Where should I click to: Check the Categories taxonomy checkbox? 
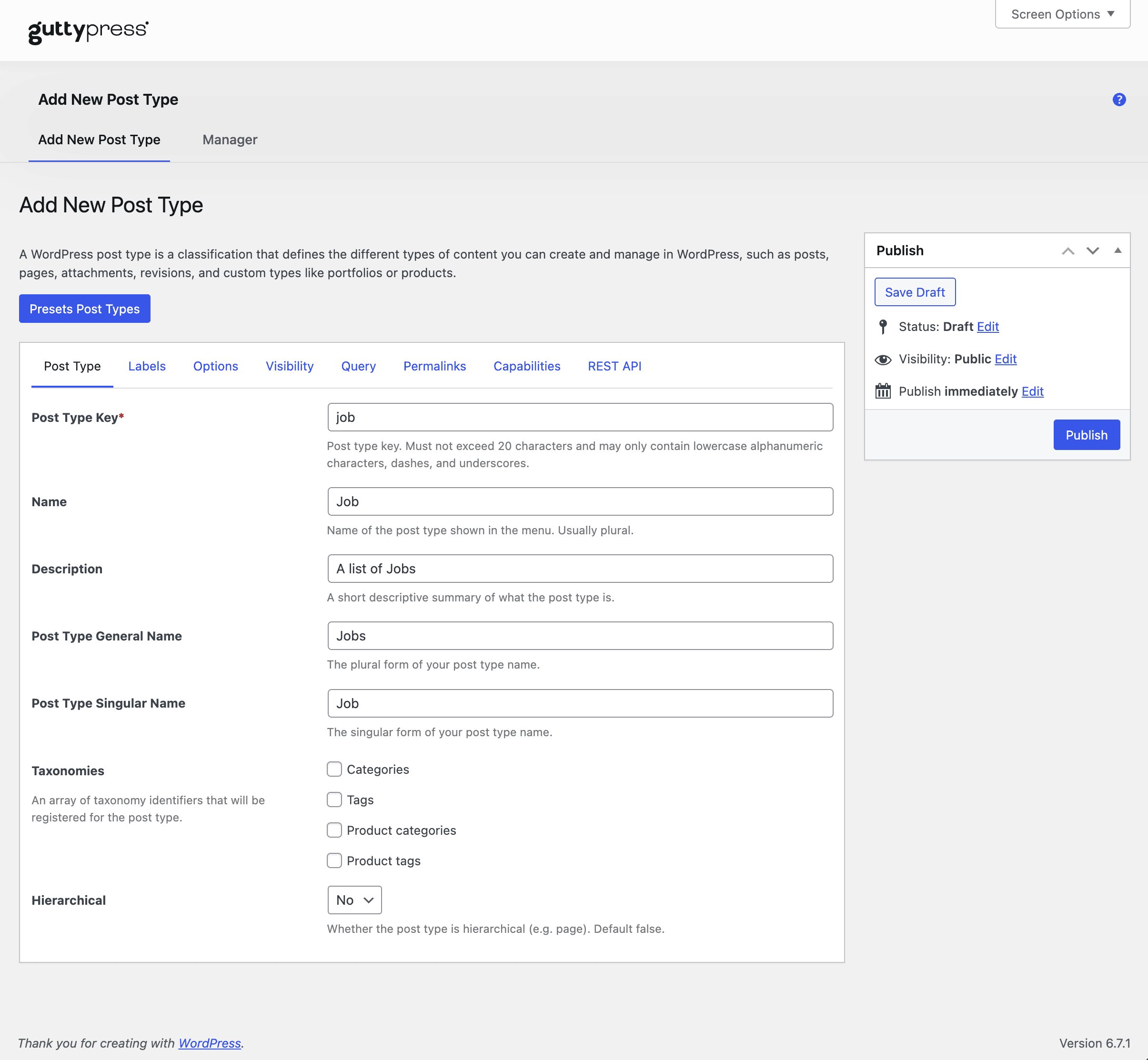pyautogui.click(x=334, y=769)
